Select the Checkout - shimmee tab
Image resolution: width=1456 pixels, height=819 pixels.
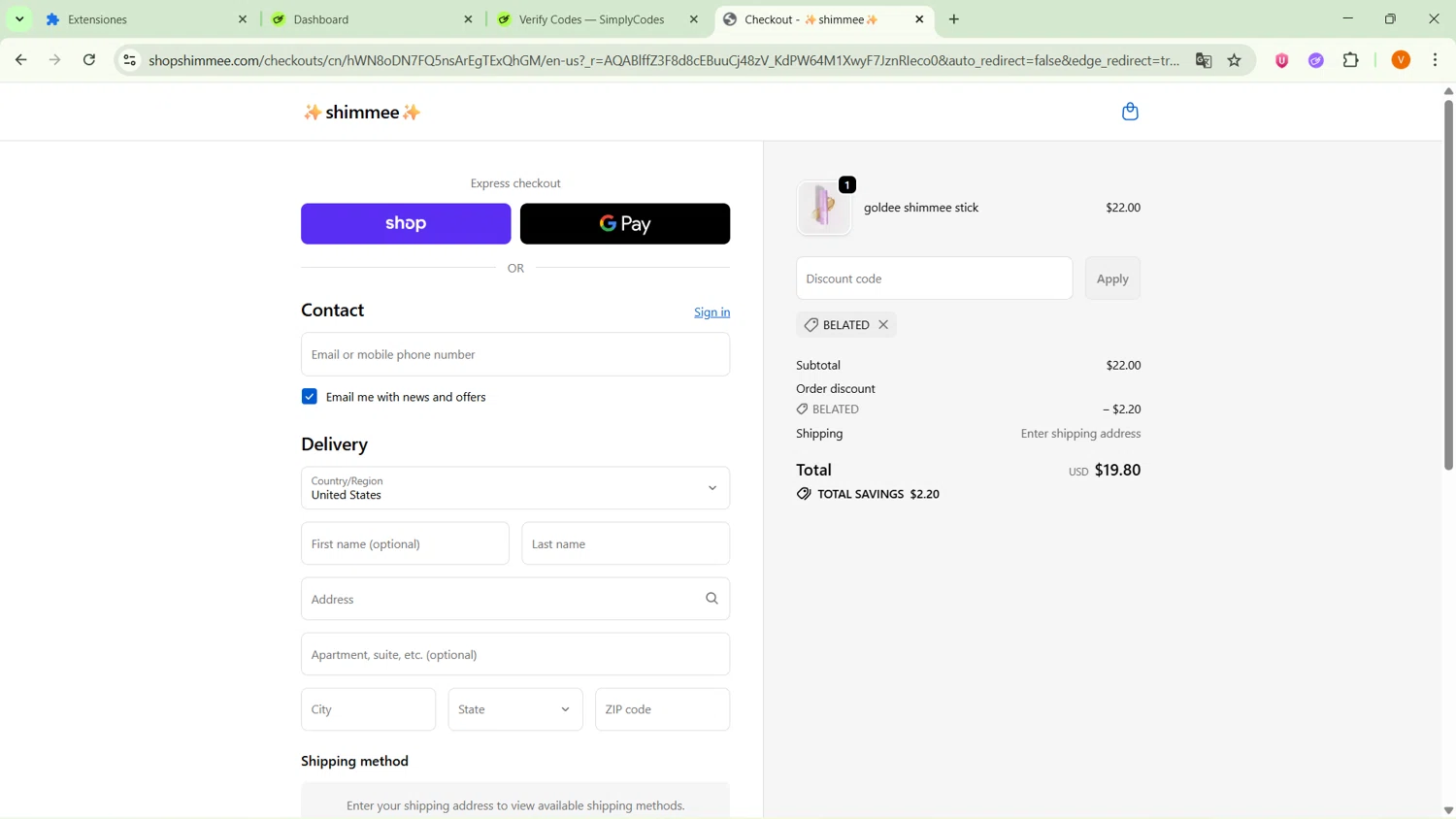pyautogui.click(x=824, y=19)
